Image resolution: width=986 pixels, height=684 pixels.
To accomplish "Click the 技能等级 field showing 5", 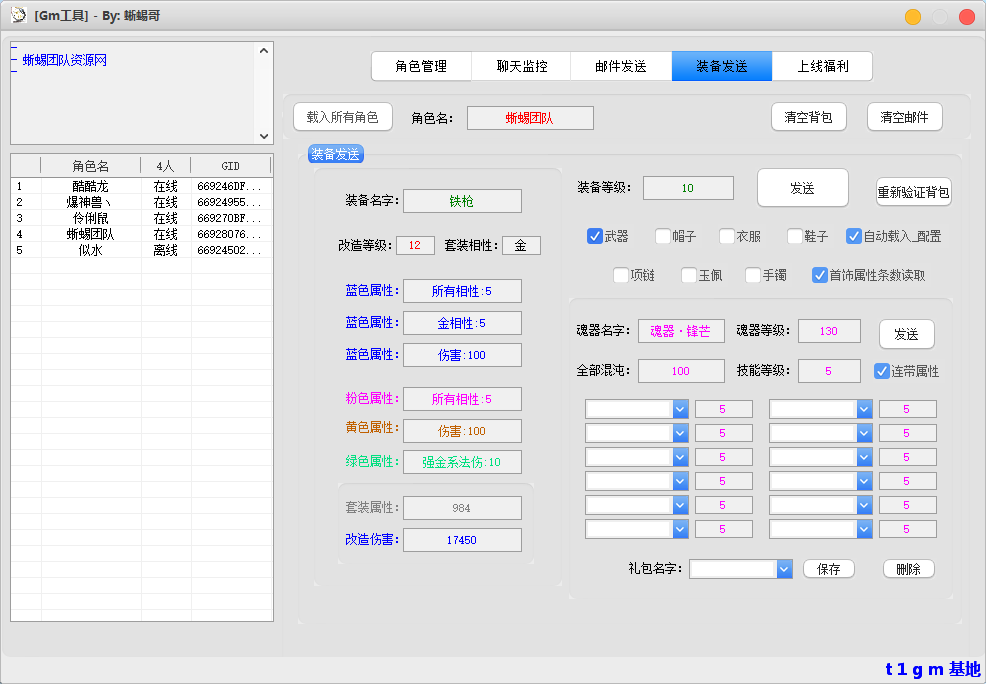I will tap(829, 371).
